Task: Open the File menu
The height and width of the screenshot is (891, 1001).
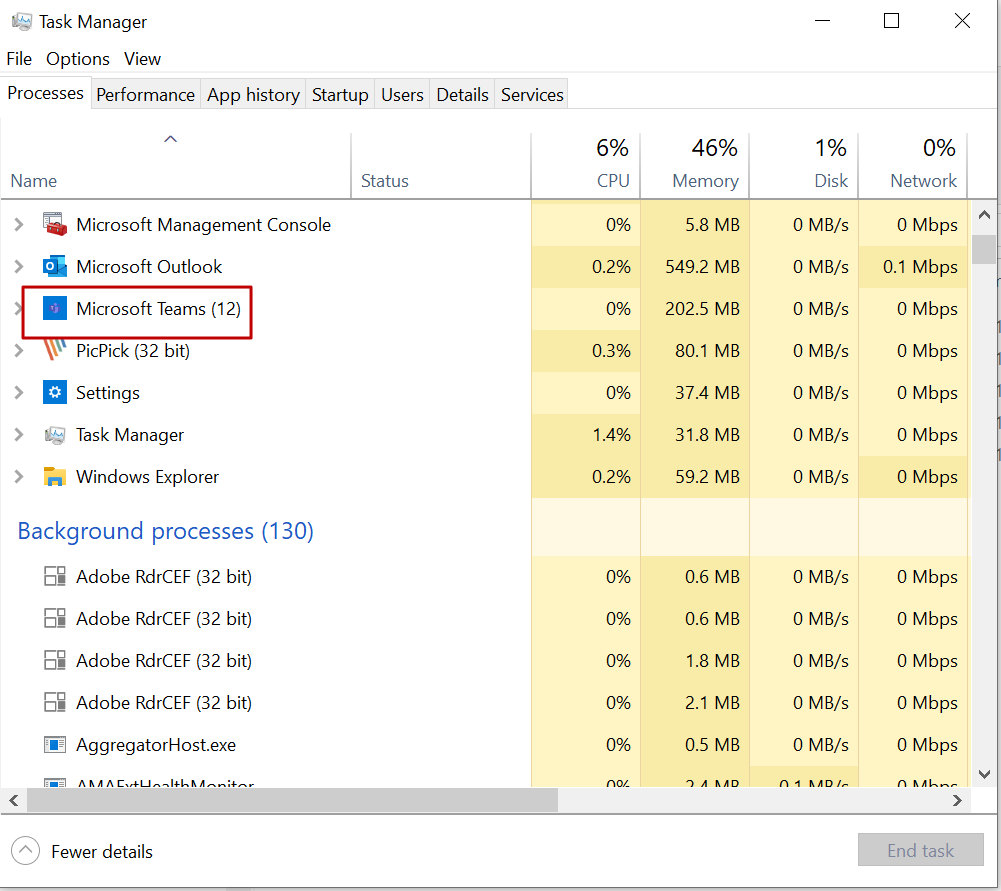Action: (19, 59)
